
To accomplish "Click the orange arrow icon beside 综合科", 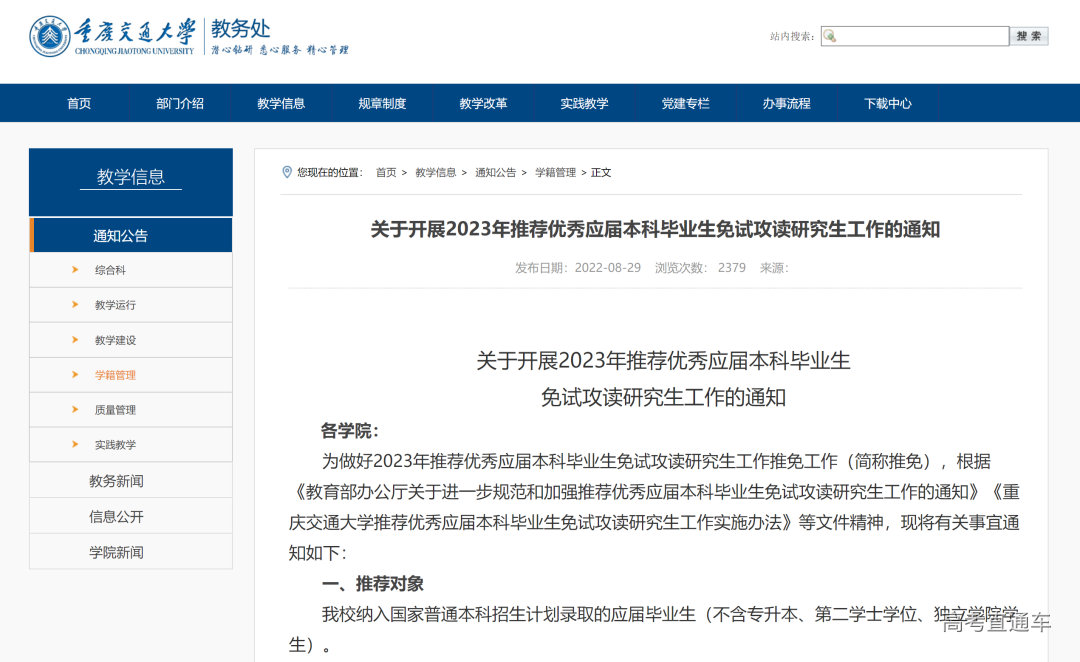I will click(x=72, y=270).
